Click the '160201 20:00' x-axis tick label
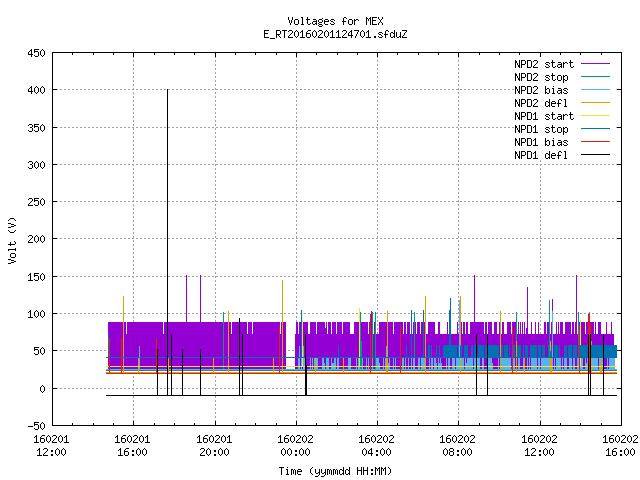 click(214, 446)
